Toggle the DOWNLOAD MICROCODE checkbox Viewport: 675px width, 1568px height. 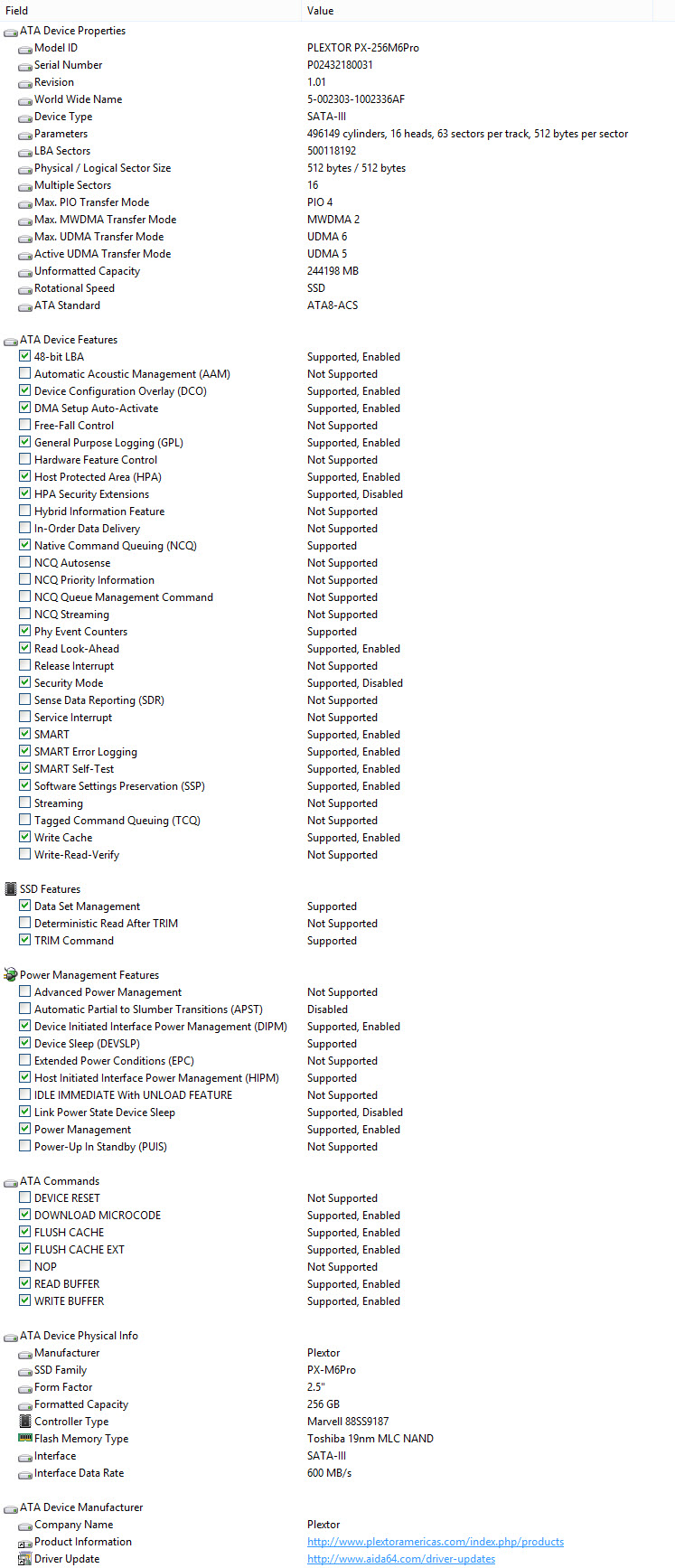(x=25, y=1215)
